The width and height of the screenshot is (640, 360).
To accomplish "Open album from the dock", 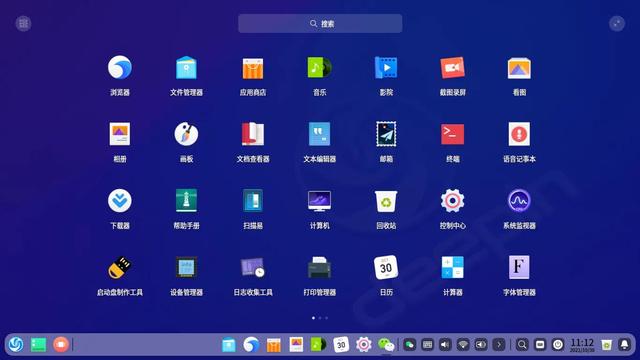I will point(296,344).
